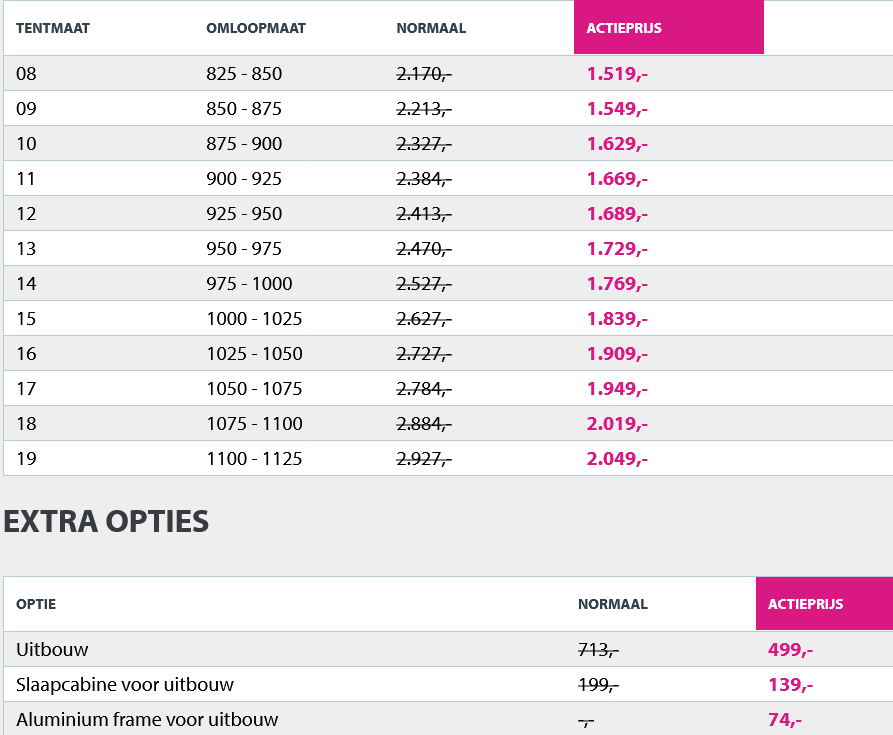This screenshot has width=893, height=735.
Task: Select tent size 17 row number
Action: [26, 389]
